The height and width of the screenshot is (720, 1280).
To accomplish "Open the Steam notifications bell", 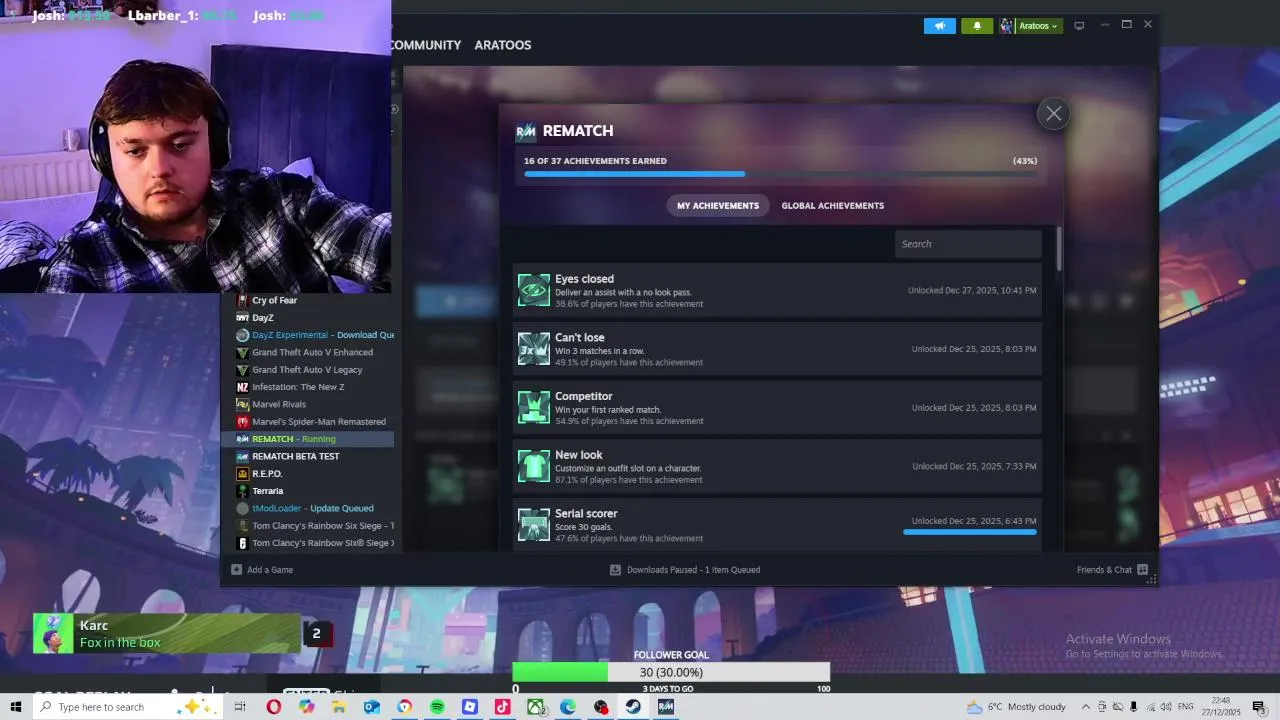I will 977,26.
